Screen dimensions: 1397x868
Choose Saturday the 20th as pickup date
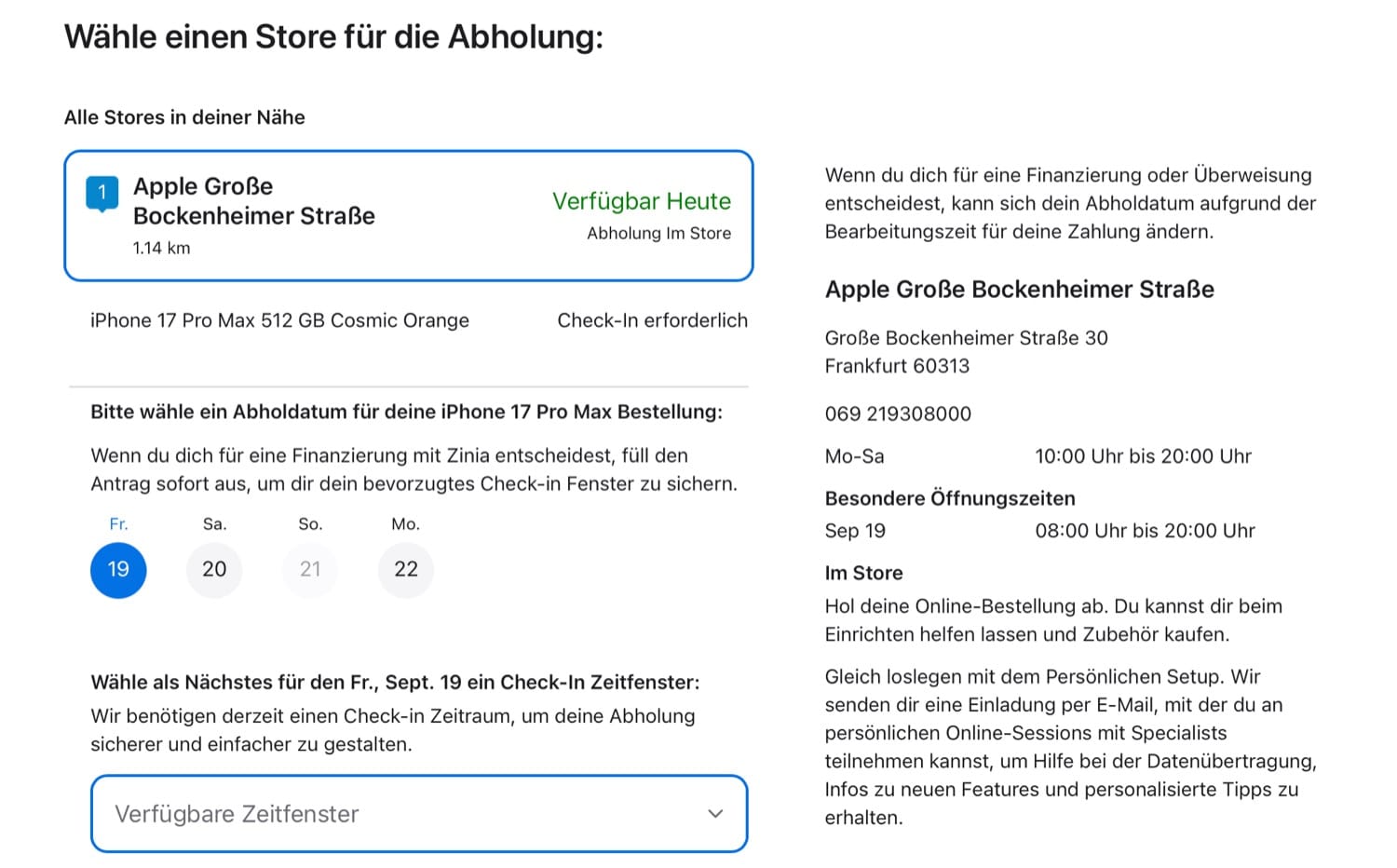click(214, 569)
